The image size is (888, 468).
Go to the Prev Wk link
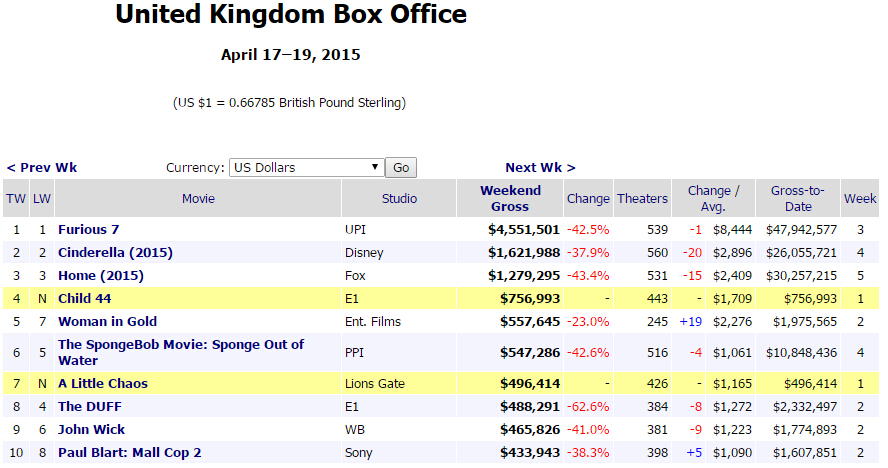(42, 168)
